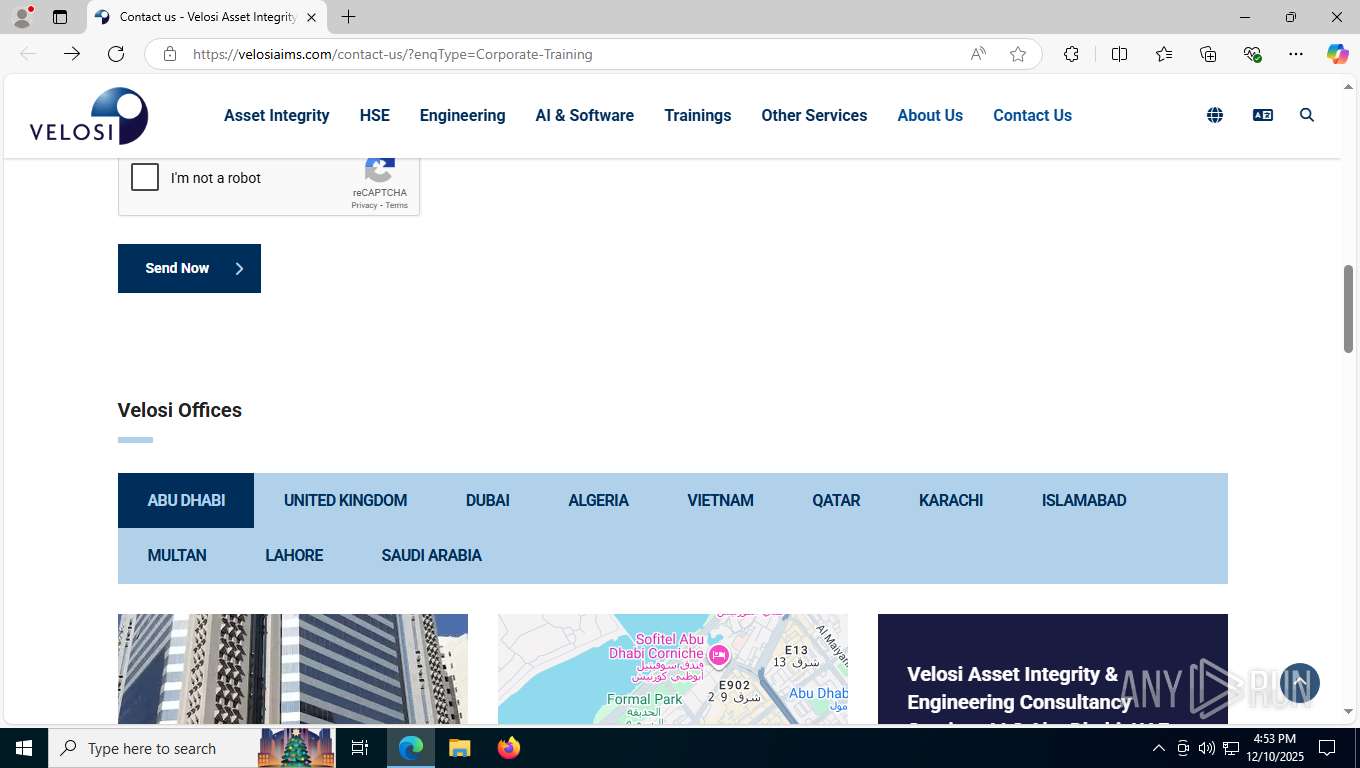The image size is (1360, 768).
Task: Open File Explorer from taskbar
Action: [459, 748]
